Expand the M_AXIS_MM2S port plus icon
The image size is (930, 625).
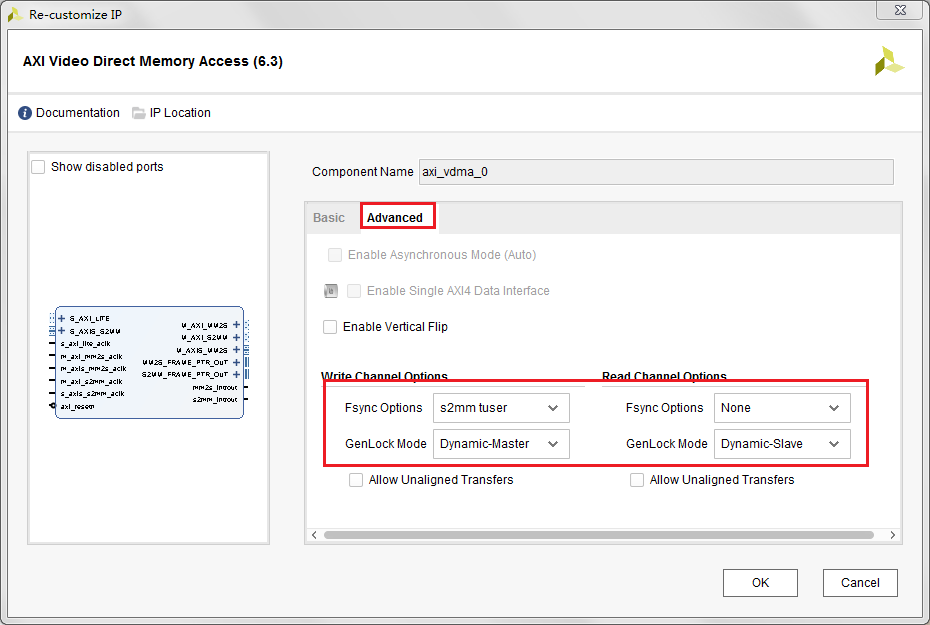[x=236, y=350]
